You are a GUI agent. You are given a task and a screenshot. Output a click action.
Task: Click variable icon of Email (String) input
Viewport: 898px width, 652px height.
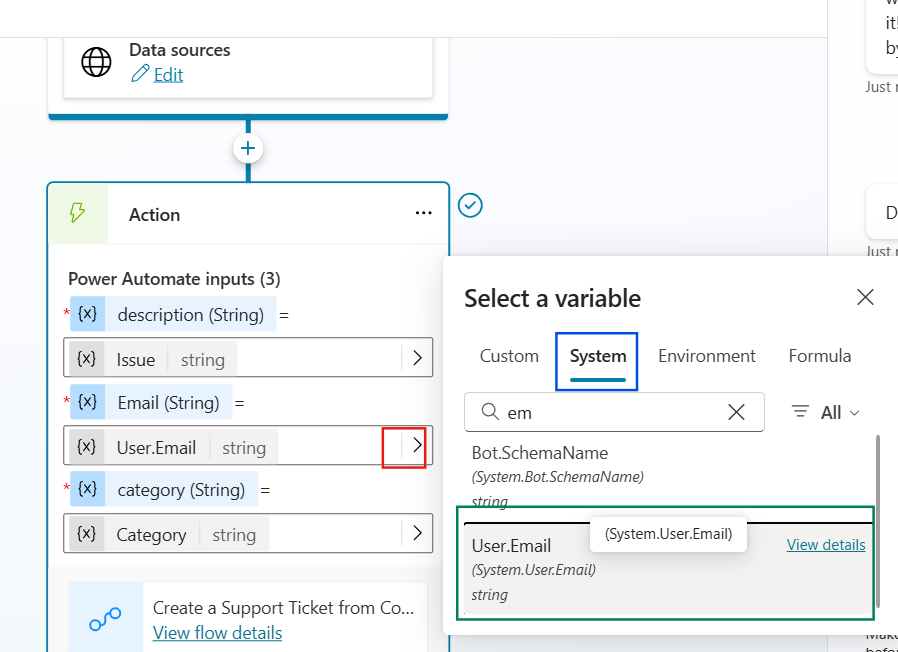coord(88,402)
